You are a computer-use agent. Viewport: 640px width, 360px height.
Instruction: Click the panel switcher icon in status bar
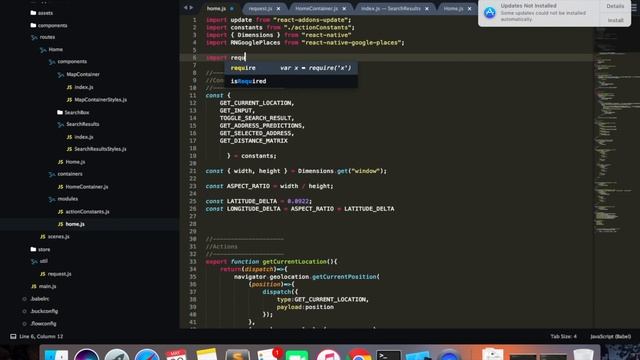coord(13,336)
